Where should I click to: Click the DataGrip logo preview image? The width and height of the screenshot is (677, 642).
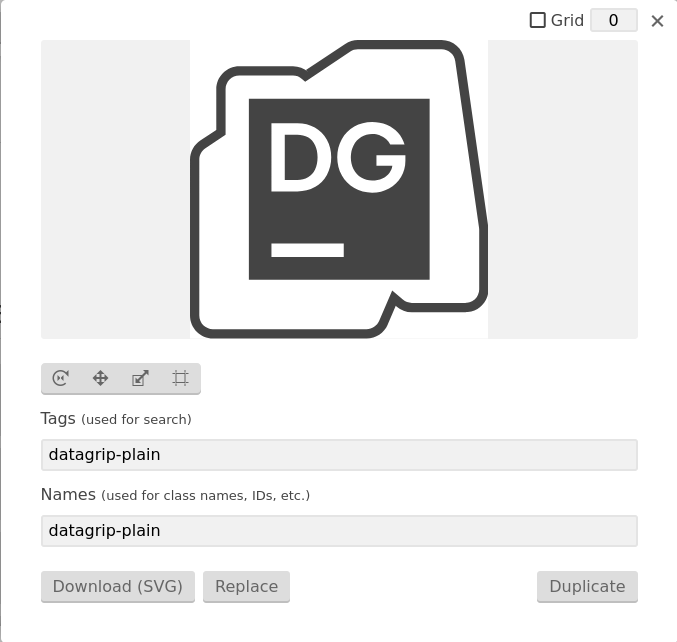coord(339,189)
